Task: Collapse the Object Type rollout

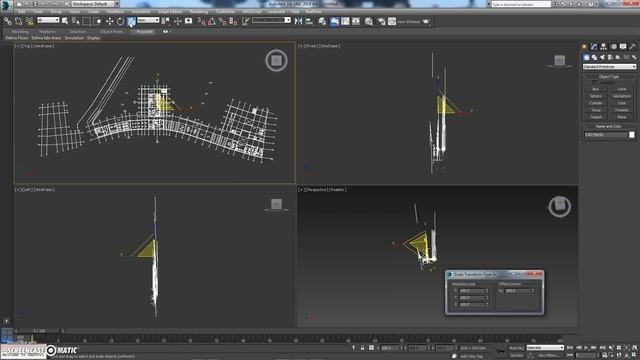Action: [609, 77]
